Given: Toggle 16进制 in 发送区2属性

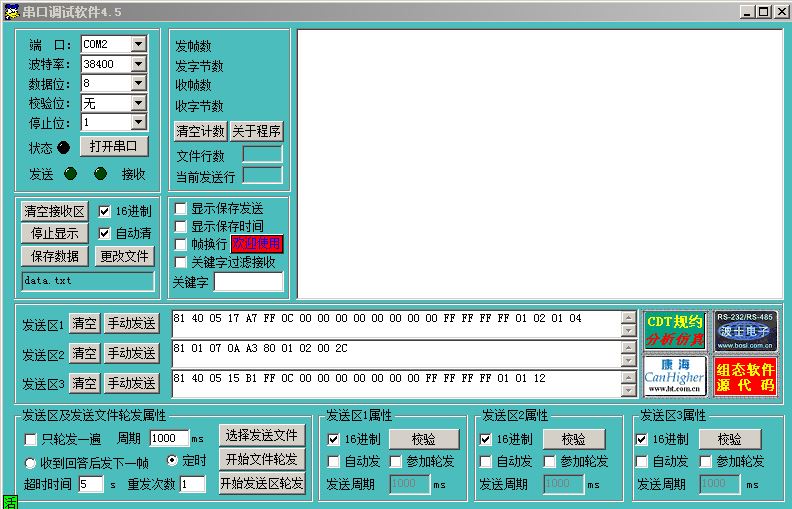Looking at the screenshot, I should tap(485, 439).
